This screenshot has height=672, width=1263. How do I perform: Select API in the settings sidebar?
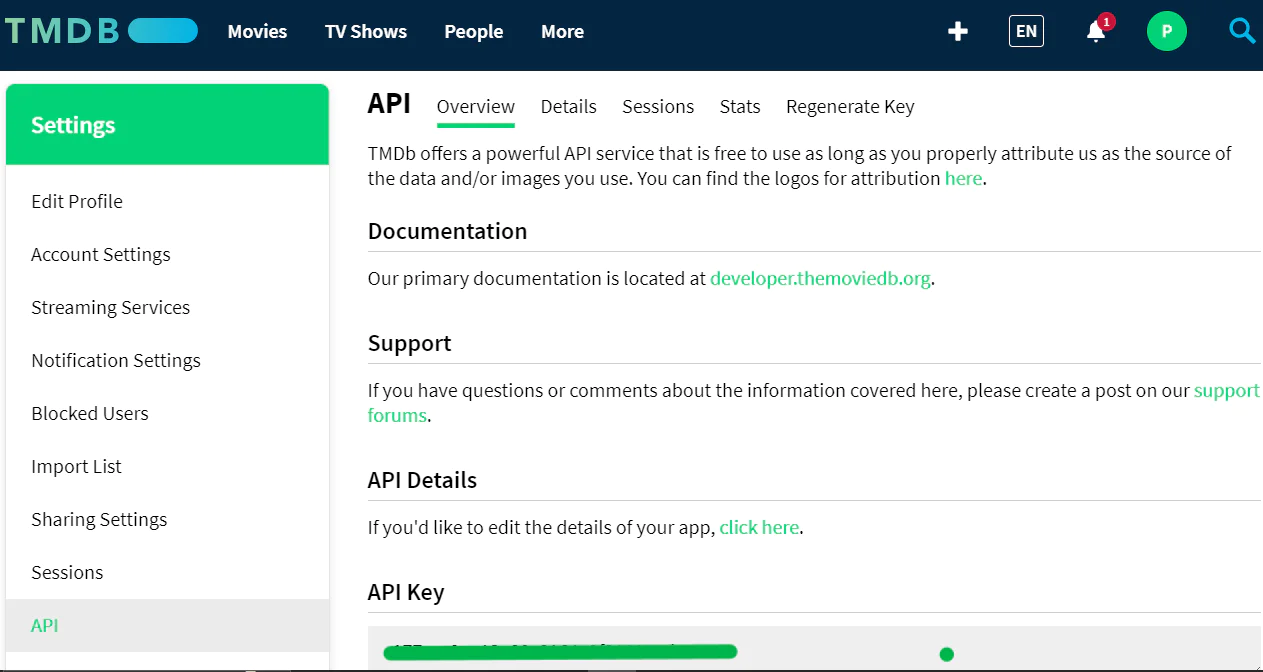point(167,625)
